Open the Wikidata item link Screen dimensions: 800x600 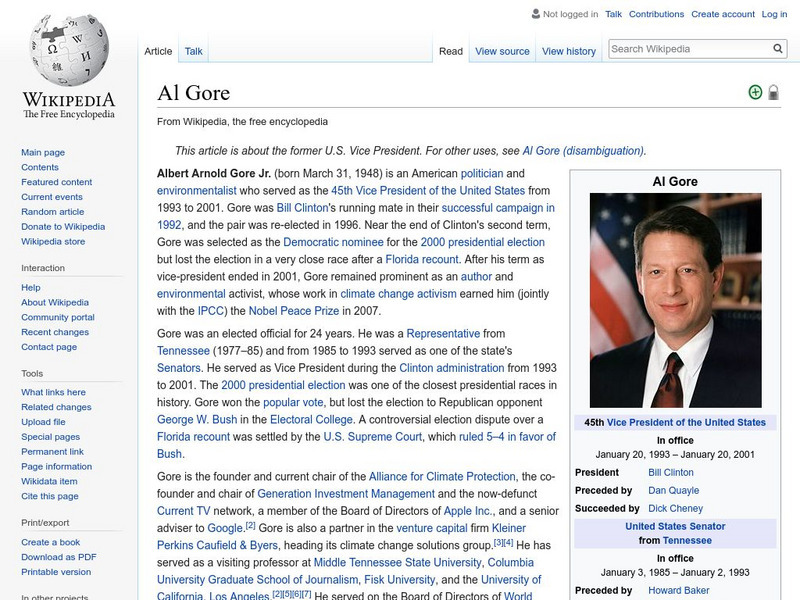(49, 481)
